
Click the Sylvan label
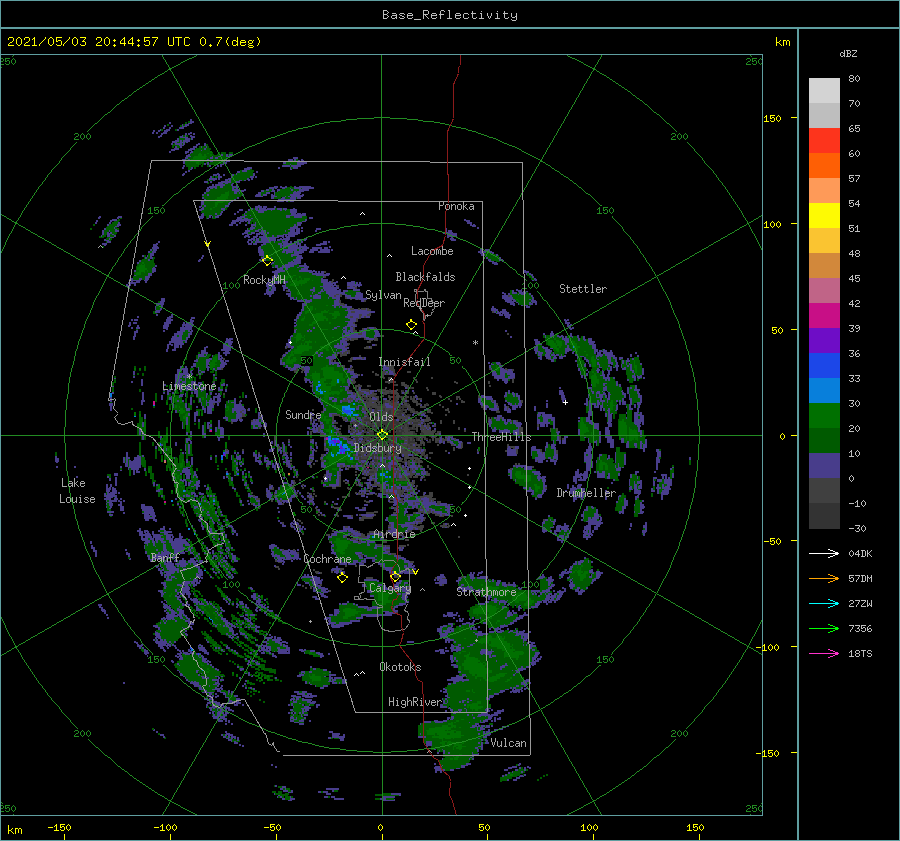(383, 295)
